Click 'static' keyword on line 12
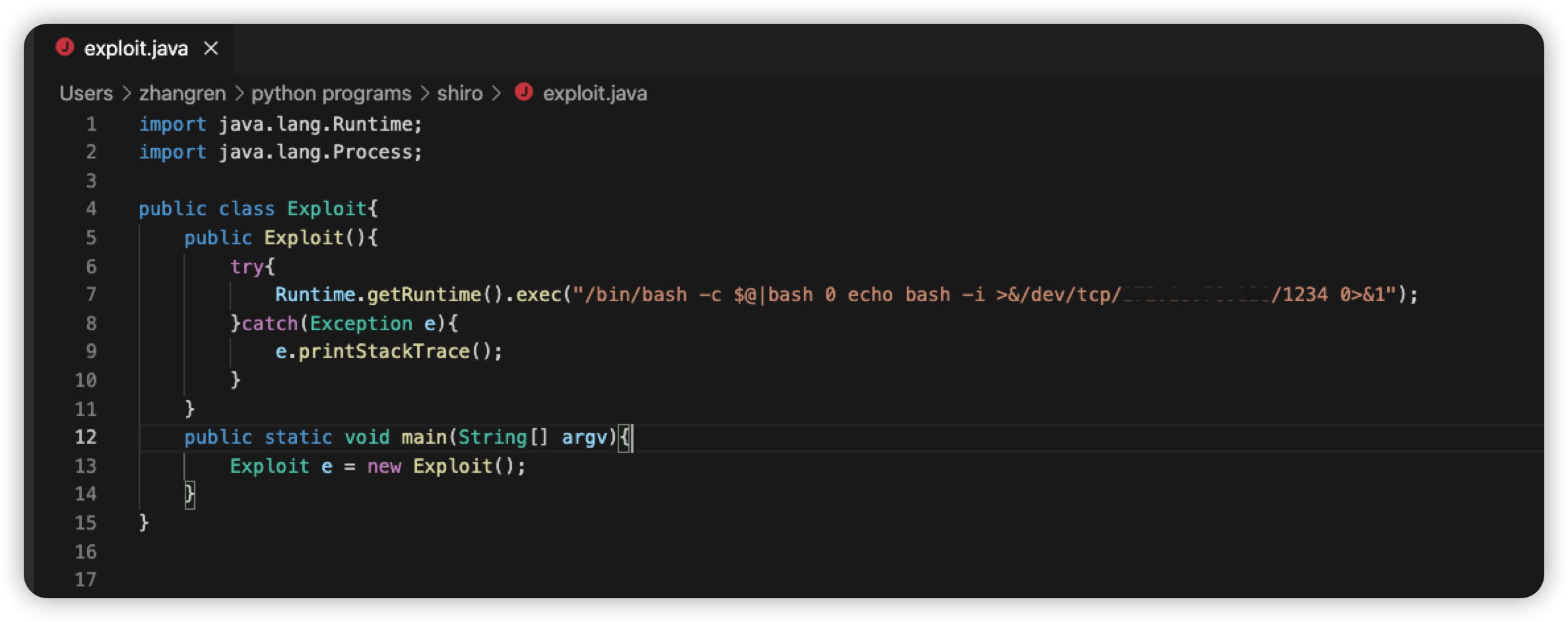Image resolution: width=1568 pixels, height=622 pixels. [298, 437]
